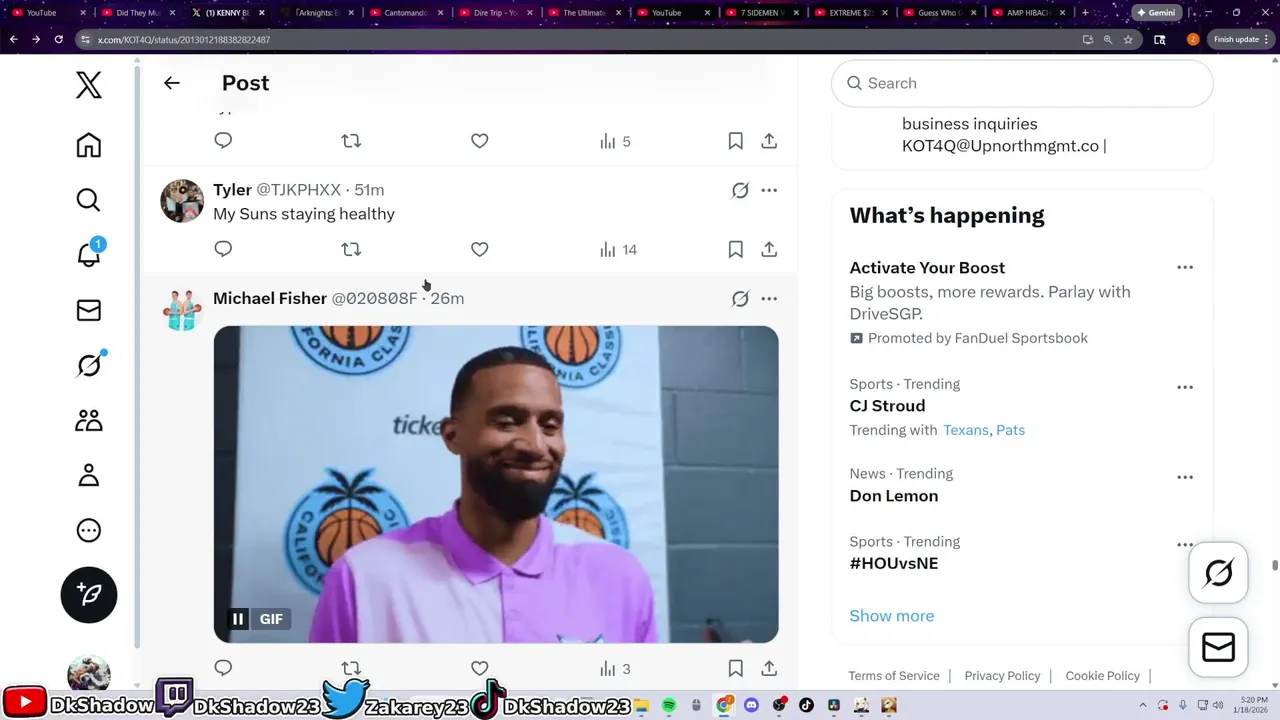Open Notifications bell in sidebar
Viewport: 1280px width, 720px height.
(89, 254)
